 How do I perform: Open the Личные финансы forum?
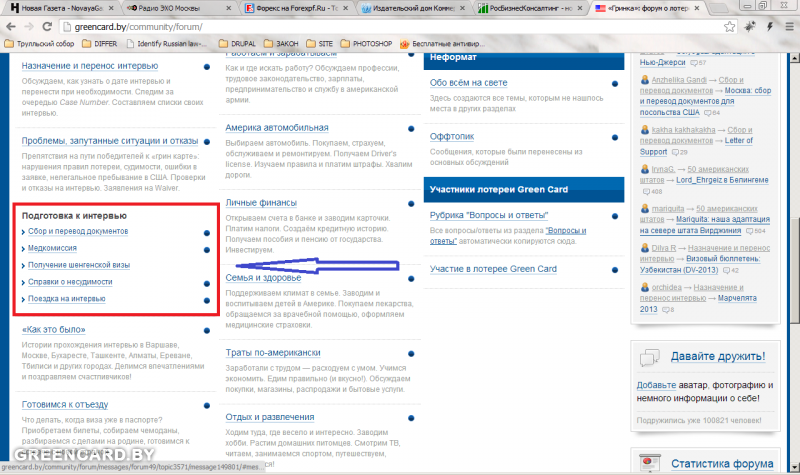point(261,203)
